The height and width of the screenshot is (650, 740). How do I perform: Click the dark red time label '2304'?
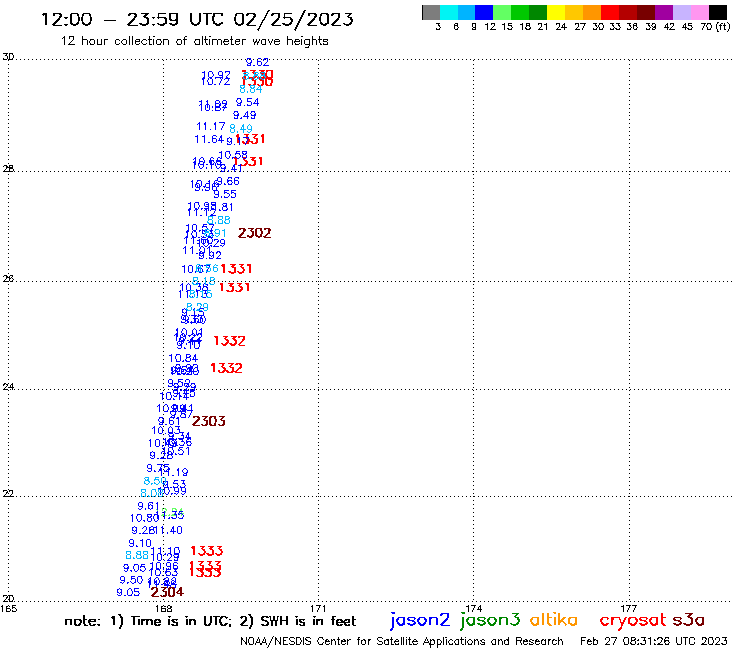pyautogui.click(x=167, y=591)
